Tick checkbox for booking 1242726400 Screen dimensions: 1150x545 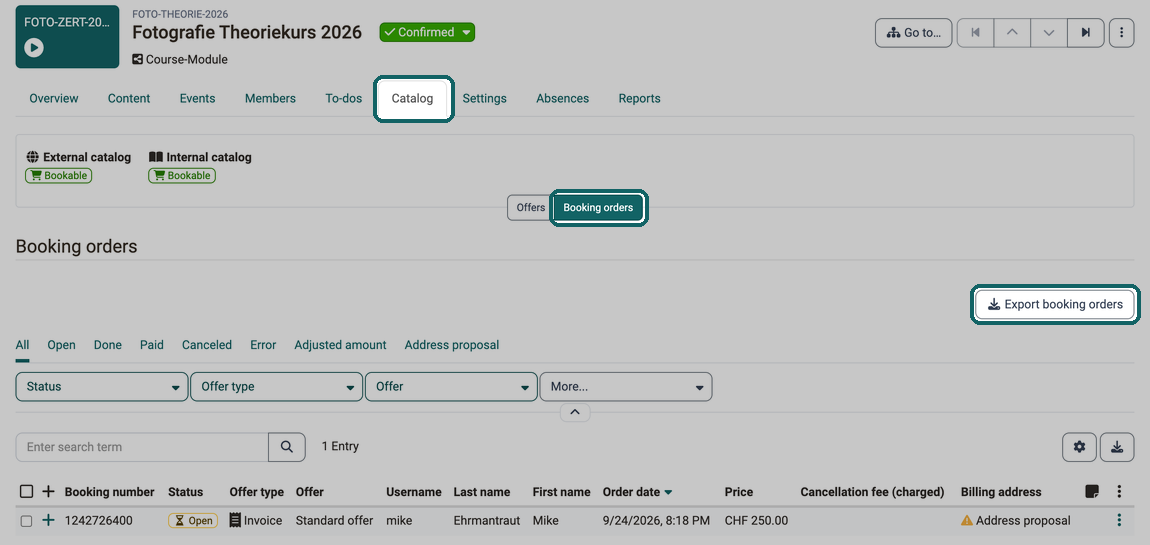26,521
